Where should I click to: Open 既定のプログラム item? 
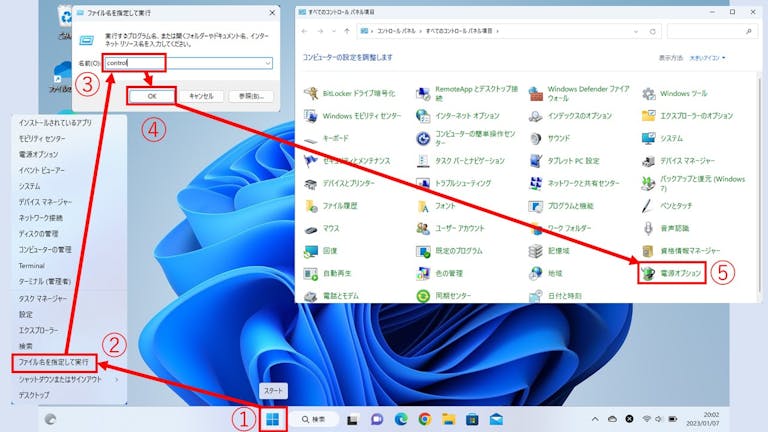(x=449, y=251)
